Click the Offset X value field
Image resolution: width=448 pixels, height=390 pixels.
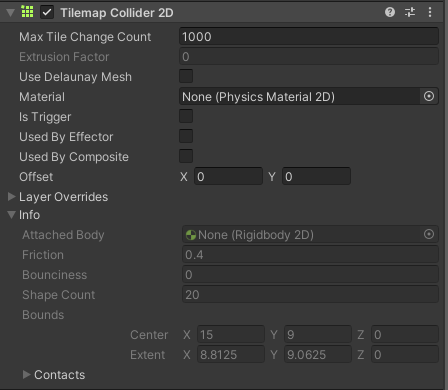coord(228,176)
